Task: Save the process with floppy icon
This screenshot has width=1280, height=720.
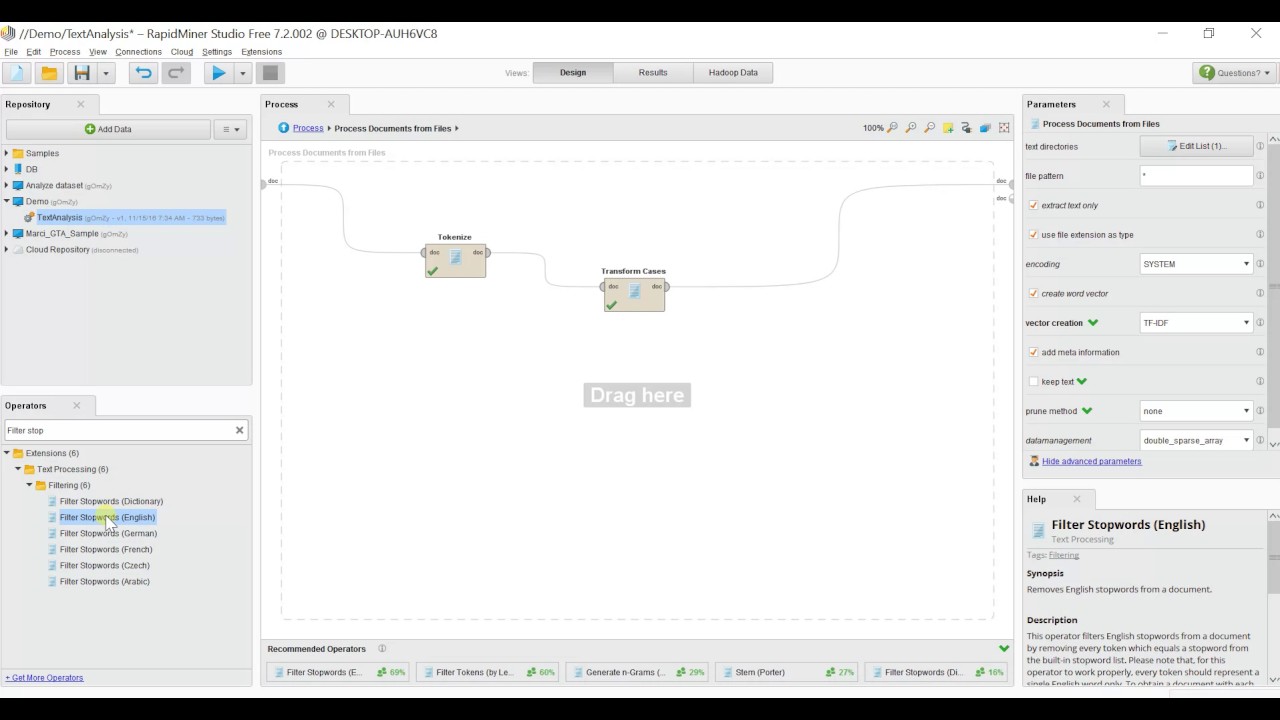Action: [x=82, y=73]
